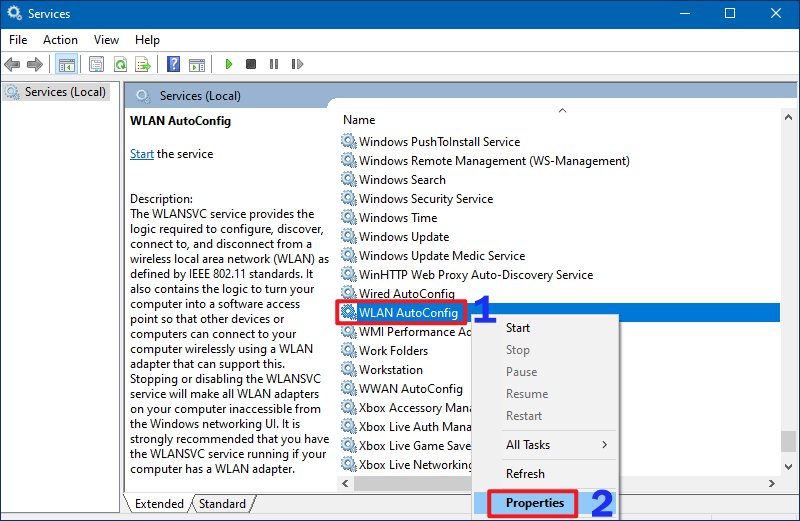Click gear icon beside Windows PushToInstall Service
Image resolution: width=800 pixels, height=521 pixels.
[x=349, y=141]
